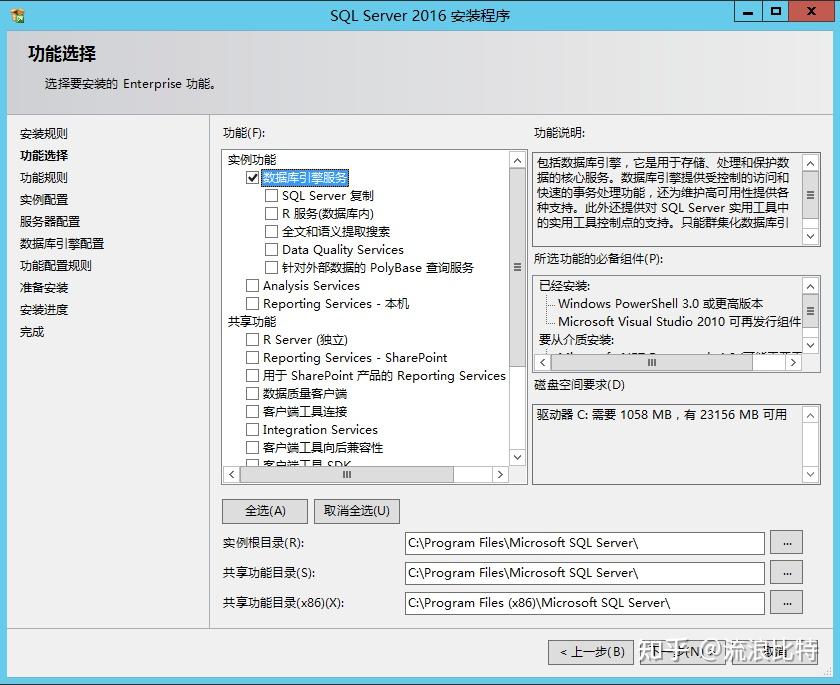
Task: Check Reporting Services - 本机
Action: tap(250, 304)
